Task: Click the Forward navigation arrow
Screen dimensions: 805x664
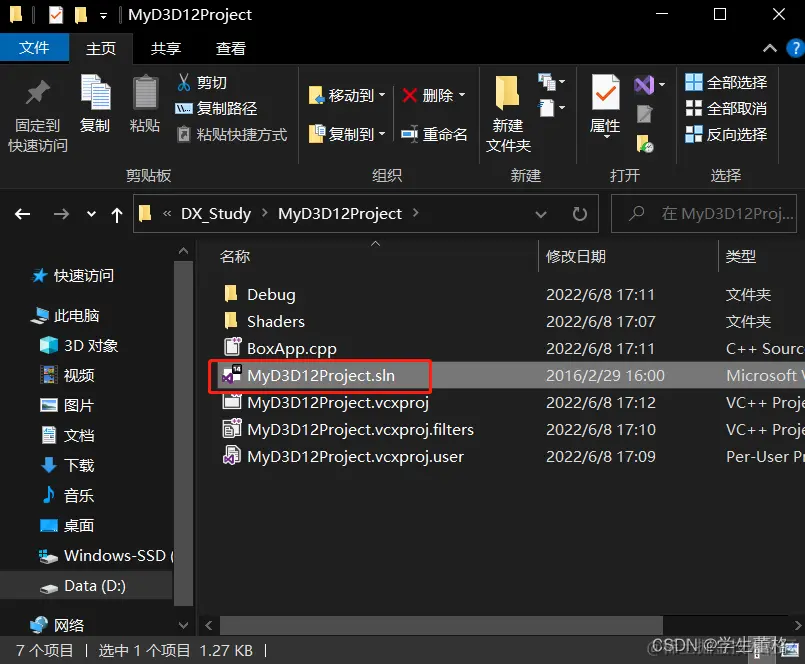Action: pos(61,214)
